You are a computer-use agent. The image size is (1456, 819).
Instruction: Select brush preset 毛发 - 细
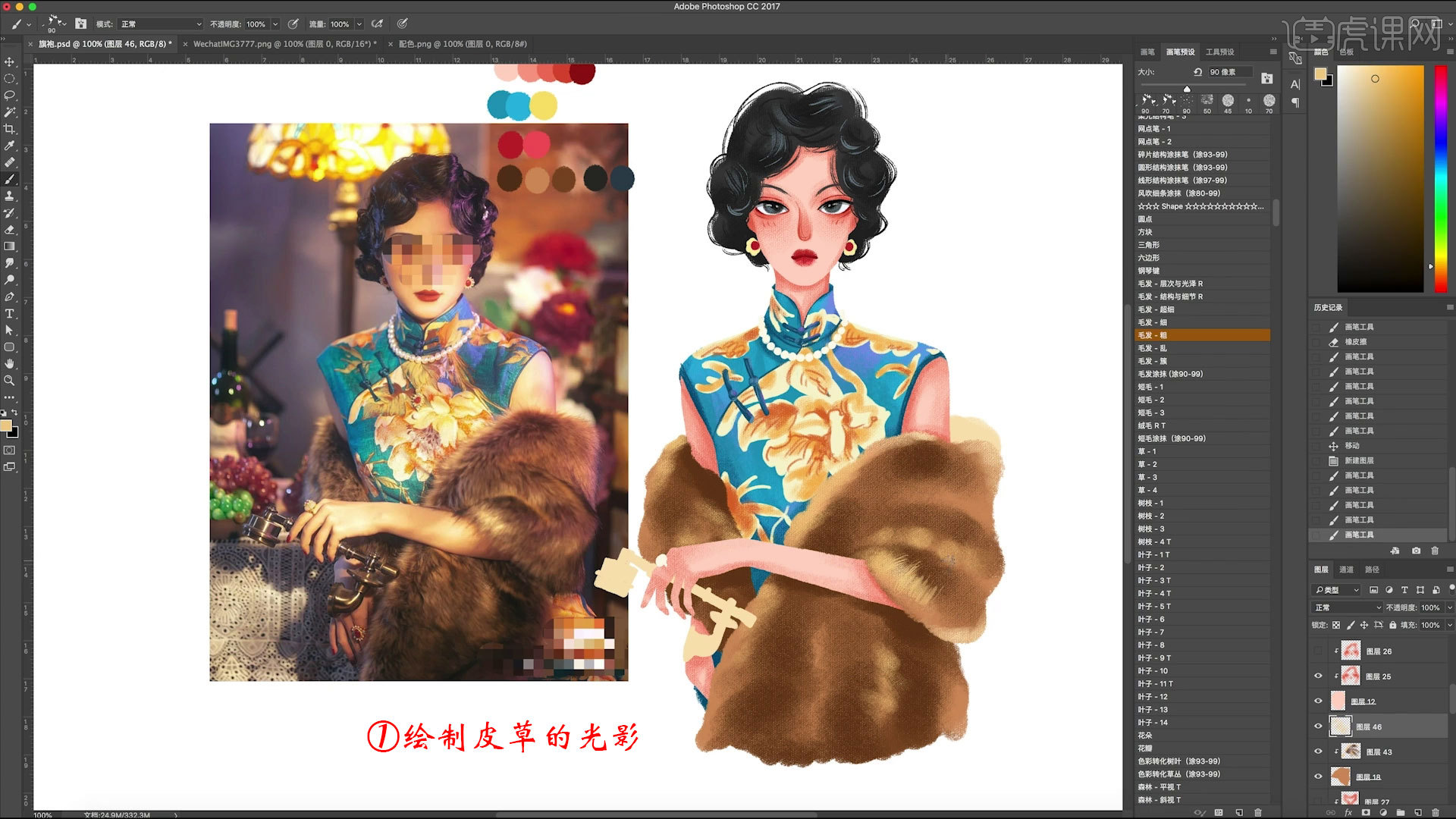tap(1202, 322)
